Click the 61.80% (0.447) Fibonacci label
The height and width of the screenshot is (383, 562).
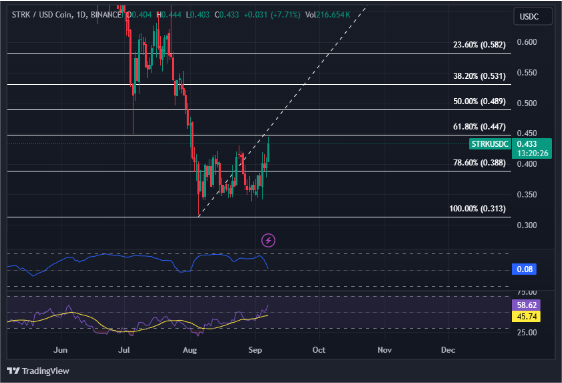pyautogui.click(x=479, y=126)
